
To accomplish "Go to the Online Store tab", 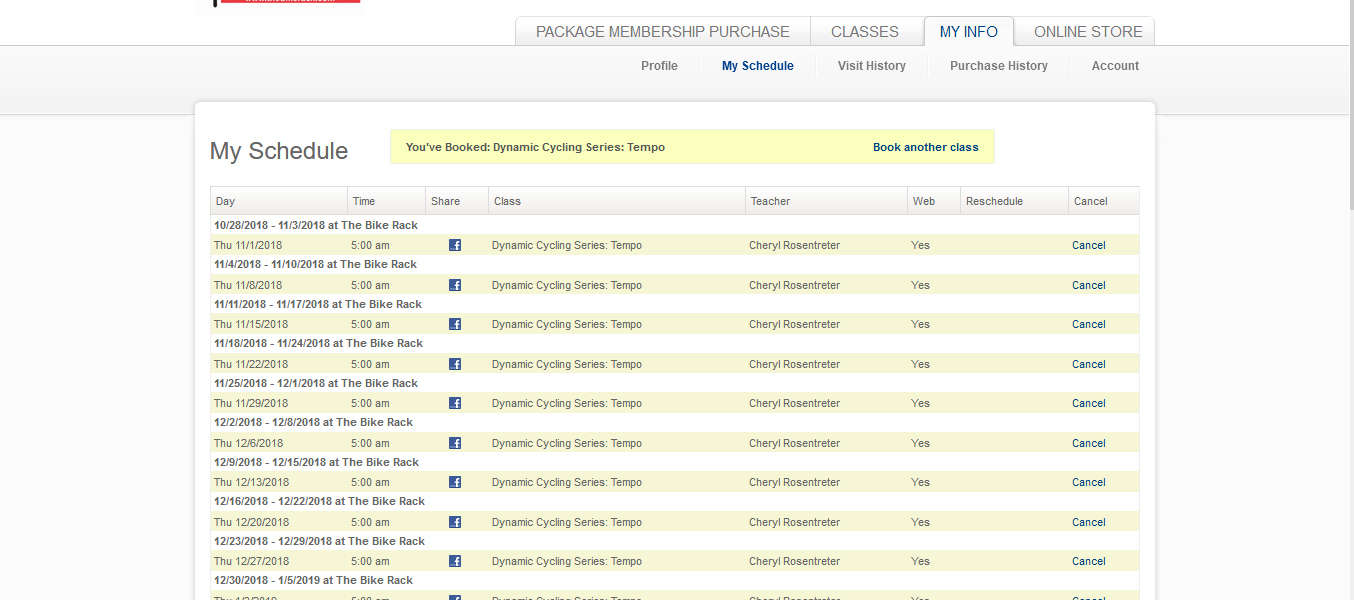I will tap(1087, 32).
